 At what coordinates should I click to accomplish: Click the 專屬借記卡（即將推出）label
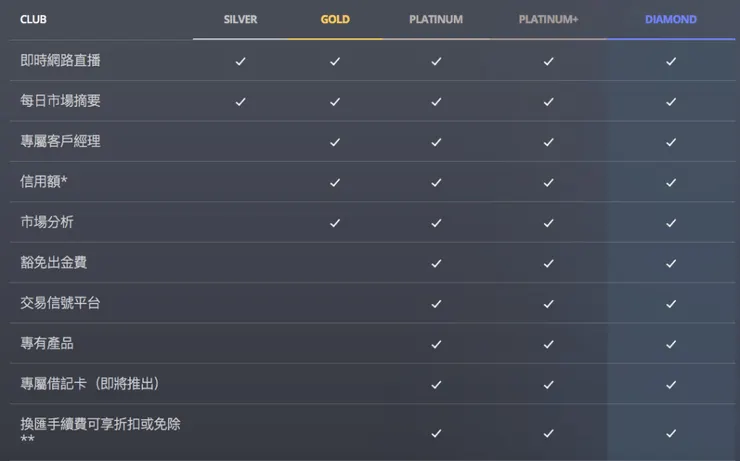click(90, 384)
